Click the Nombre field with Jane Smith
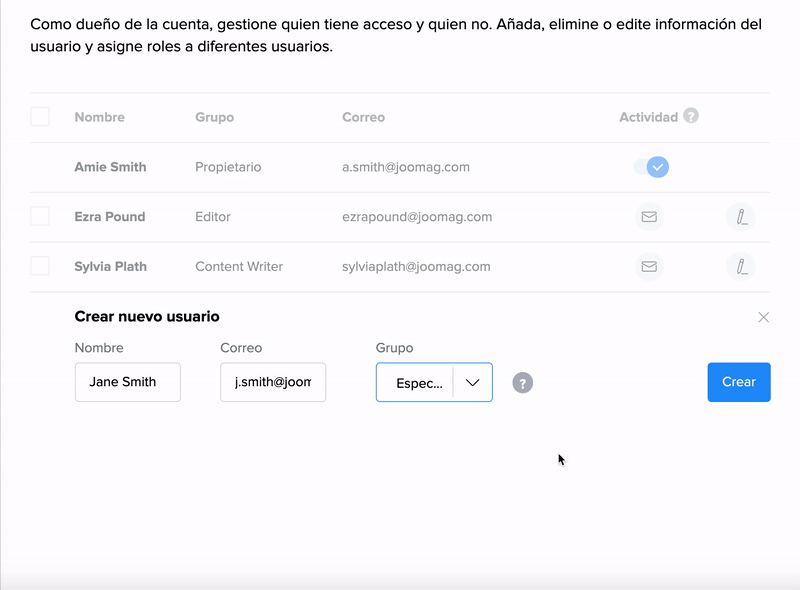 coord(127,382)
